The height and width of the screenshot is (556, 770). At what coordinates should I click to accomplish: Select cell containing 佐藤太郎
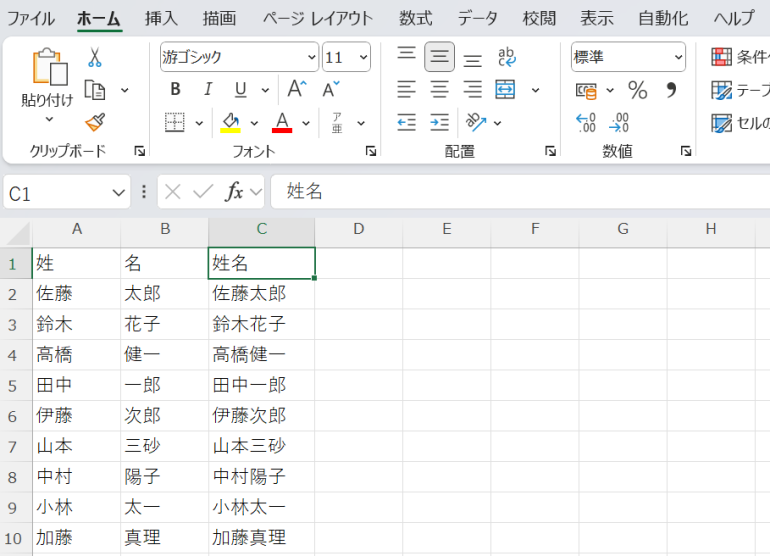pos(262,294)
